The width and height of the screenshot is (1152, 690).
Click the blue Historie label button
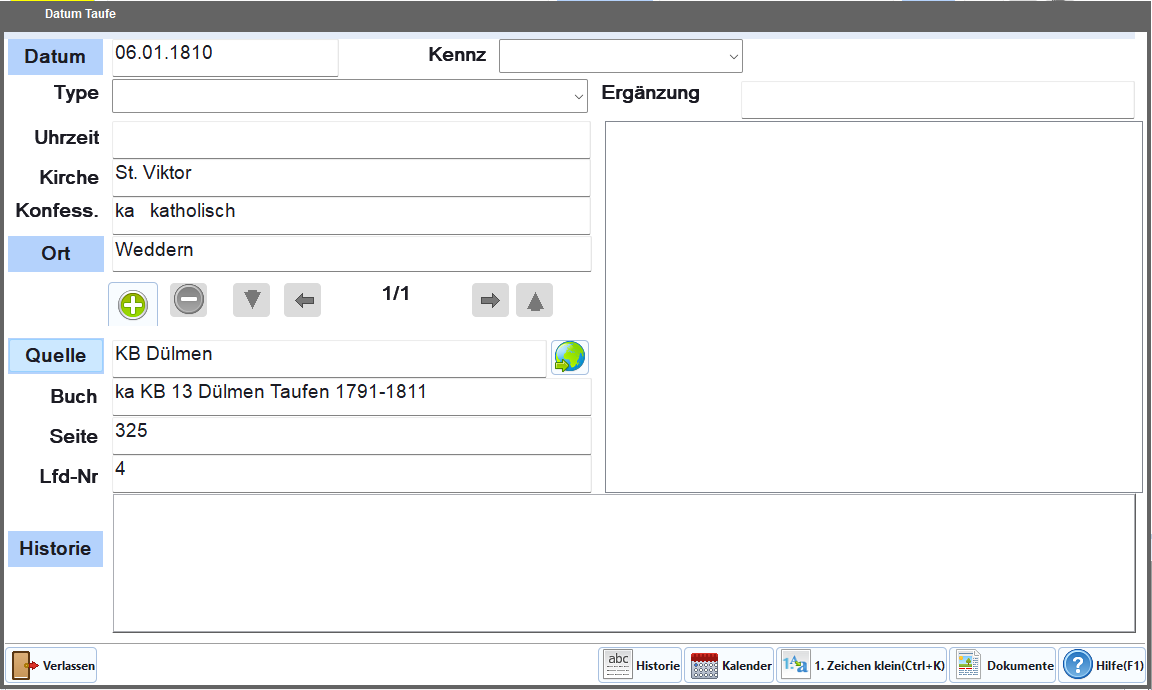55,549
